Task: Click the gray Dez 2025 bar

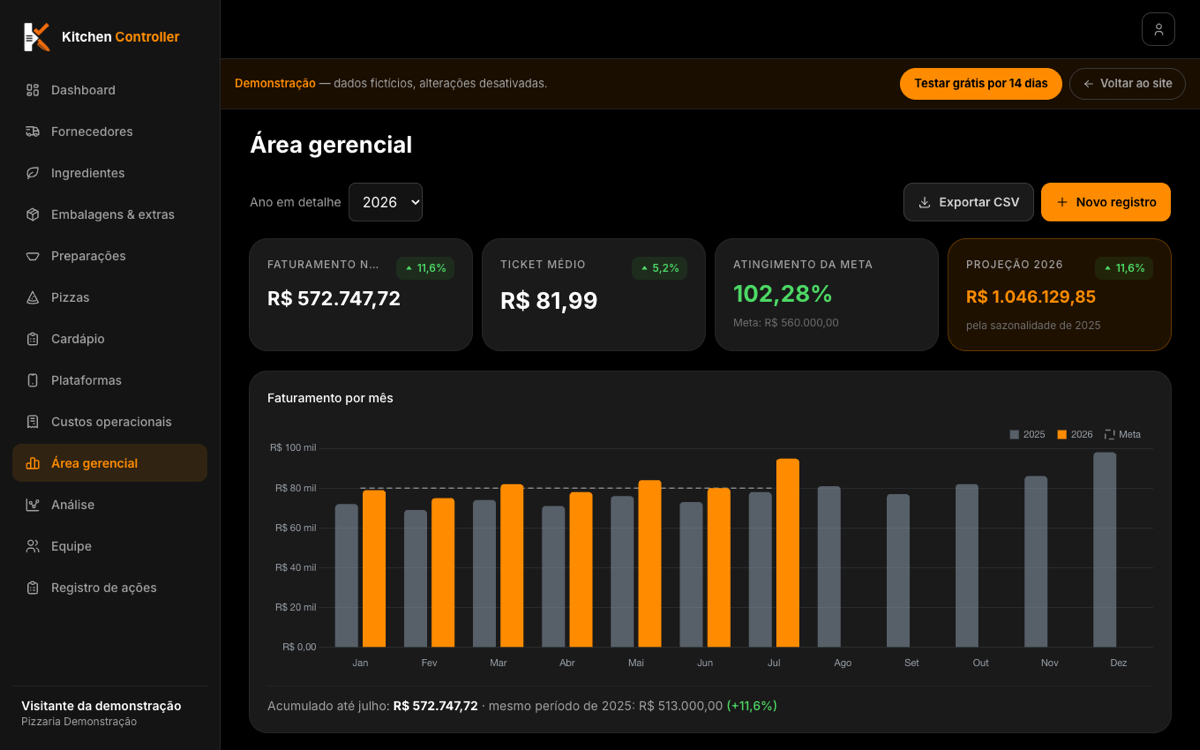Action: pos(1105,550)
